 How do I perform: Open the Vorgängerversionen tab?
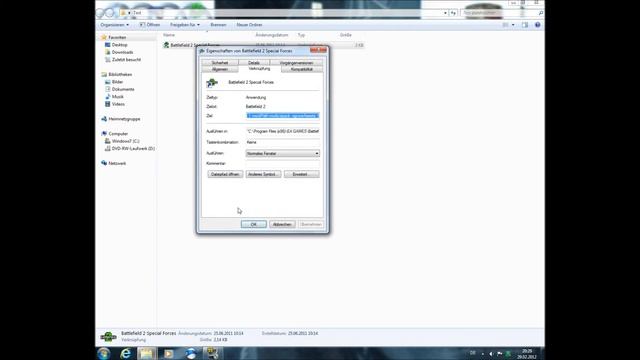click(x=296, y=62)
